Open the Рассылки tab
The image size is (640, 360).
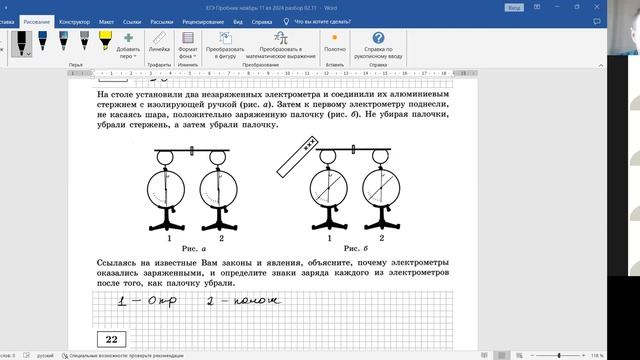tap(162, 22)
